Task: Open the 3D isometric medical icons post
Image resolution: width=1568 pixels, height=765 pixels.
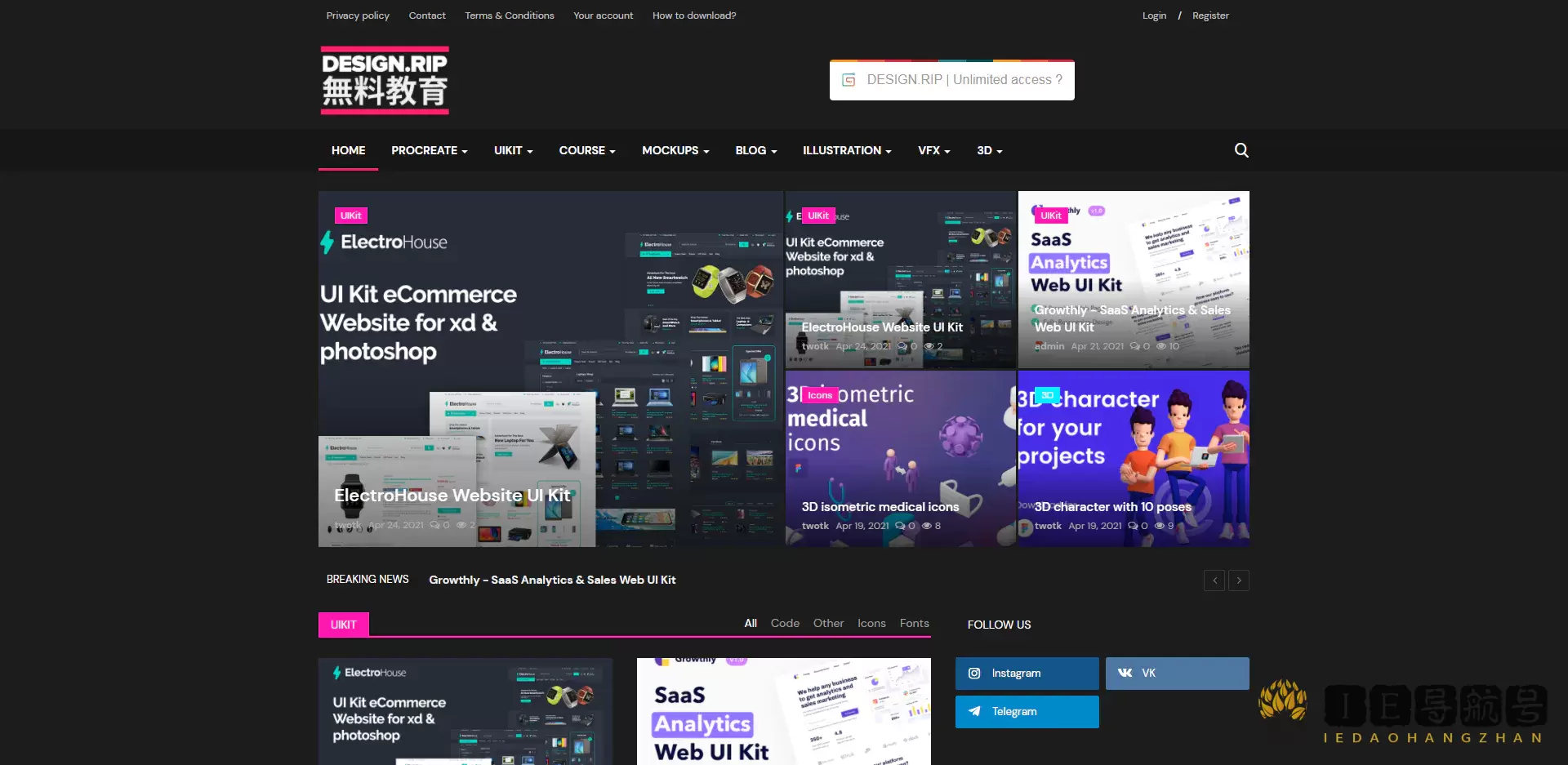Action: coord(880,507)
